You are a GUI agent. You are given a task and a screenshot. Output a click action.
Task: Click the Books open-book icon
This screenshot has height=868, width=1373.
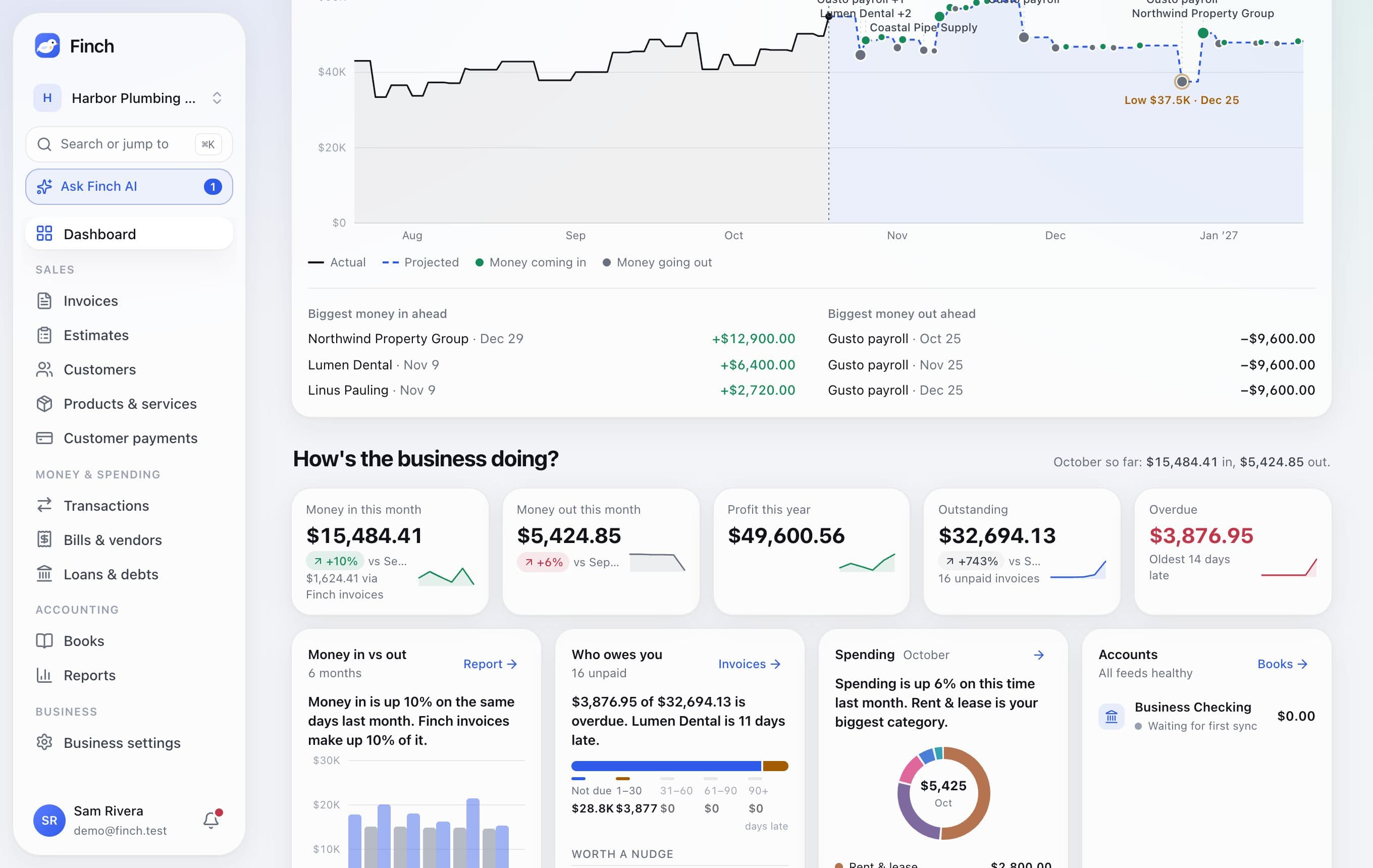point(44,640)
